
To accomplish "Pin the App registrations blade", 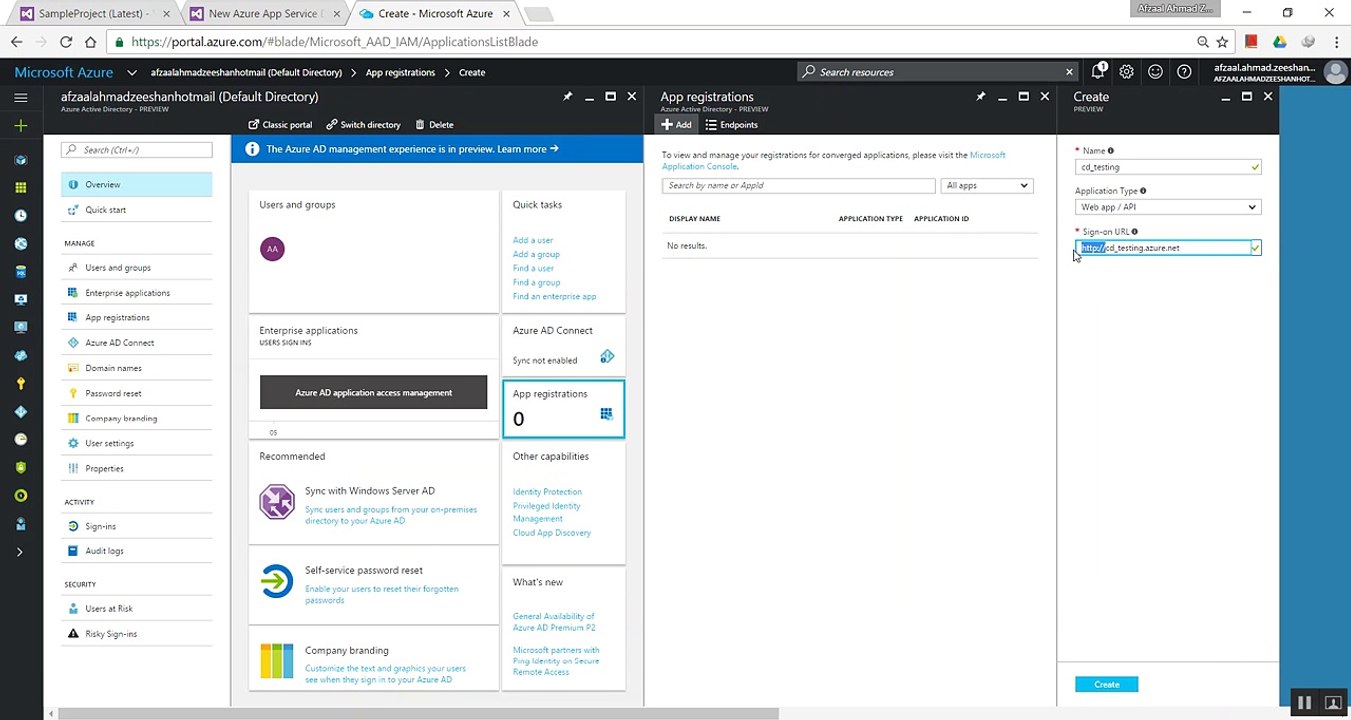I will (980, 97).
